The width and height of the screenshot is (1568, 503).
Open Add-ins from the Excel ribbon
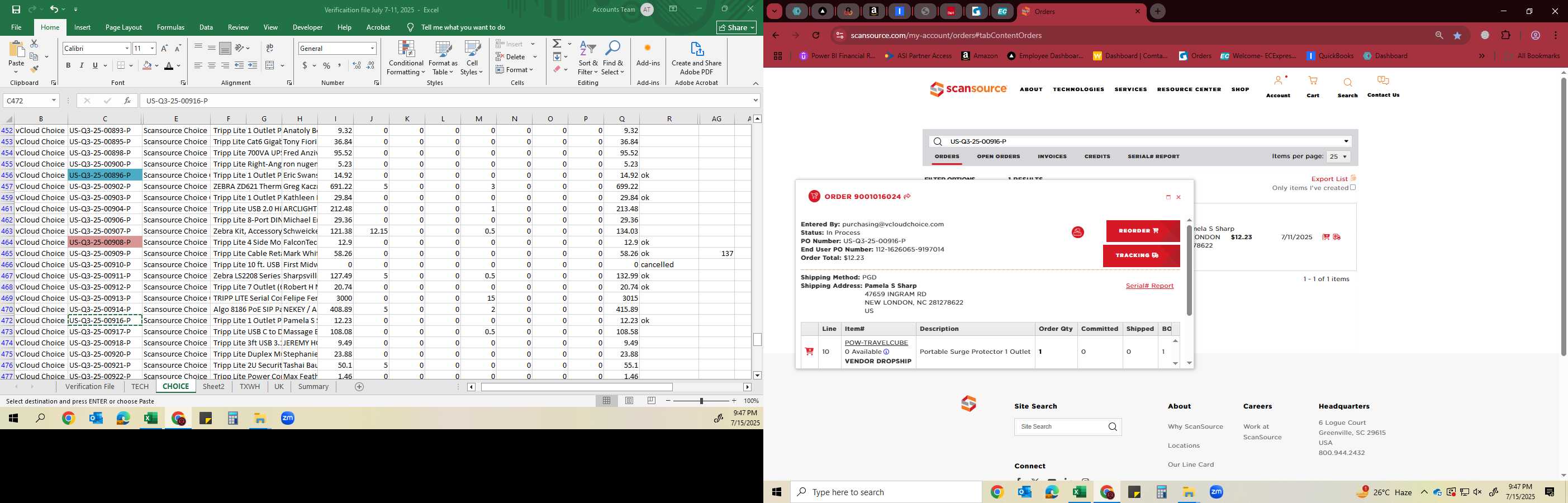coord(648,54)
